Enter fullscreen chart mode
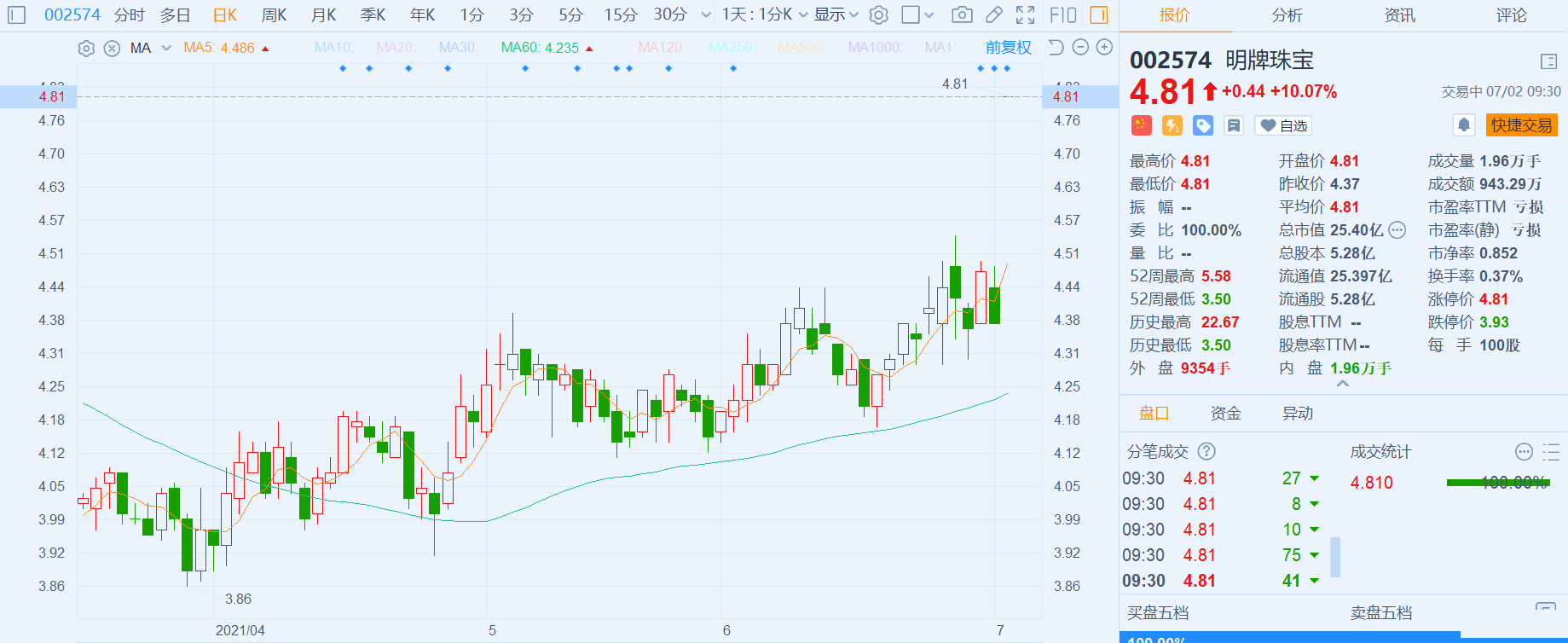The image size is (1568, 643). pos(1026,14)
